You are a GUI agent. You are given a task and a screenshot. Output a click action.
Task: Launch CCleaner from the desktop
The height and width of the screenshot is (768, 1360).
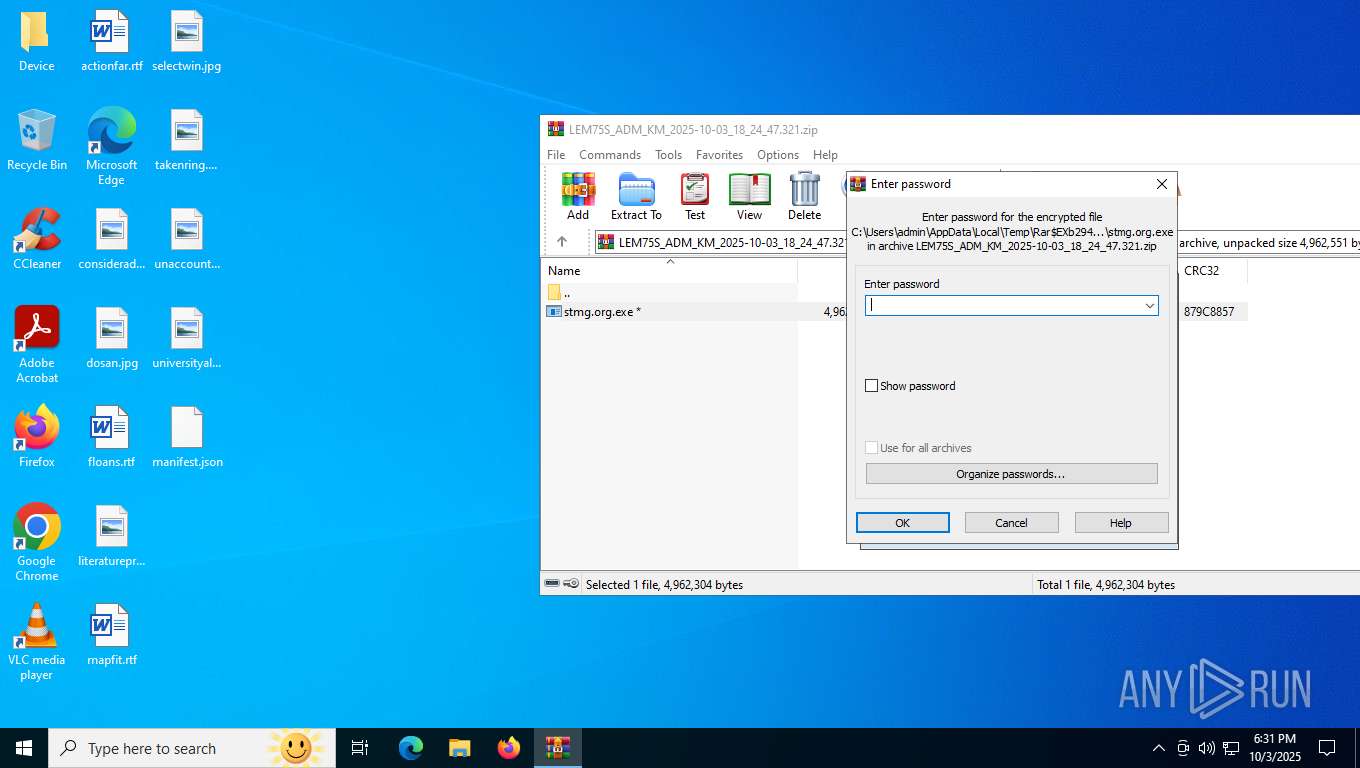(x=36, y=240)
